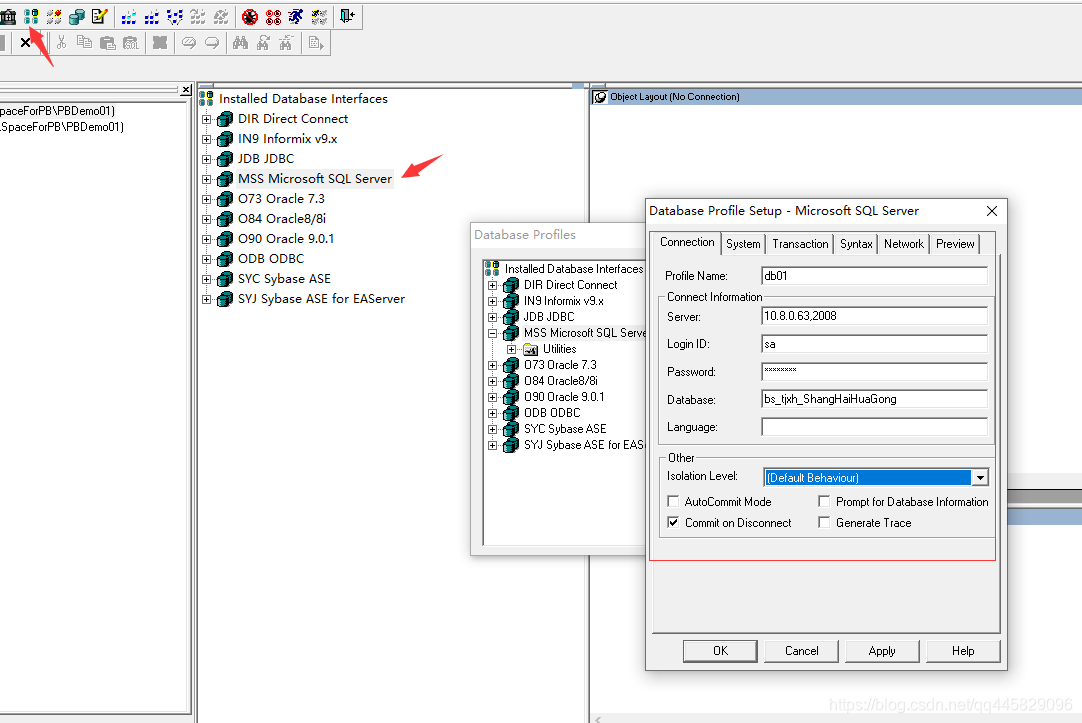Click the Exit door icon
This screenshot has width=1082, height=723.
[348, 17]
